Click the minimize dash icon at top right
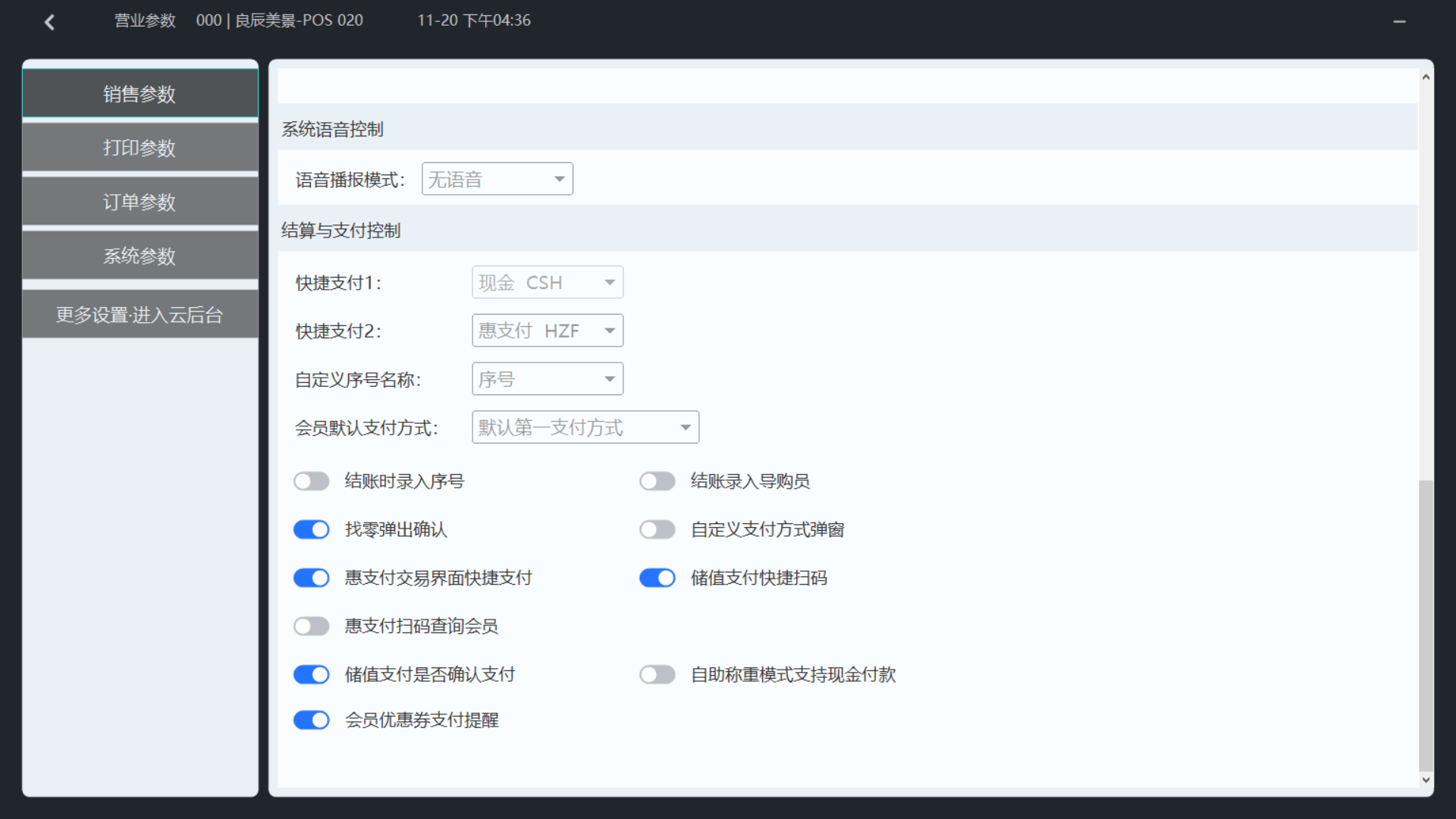Image resolution: width=1456 pixels, height=819 pixels. click(1399, 22)
